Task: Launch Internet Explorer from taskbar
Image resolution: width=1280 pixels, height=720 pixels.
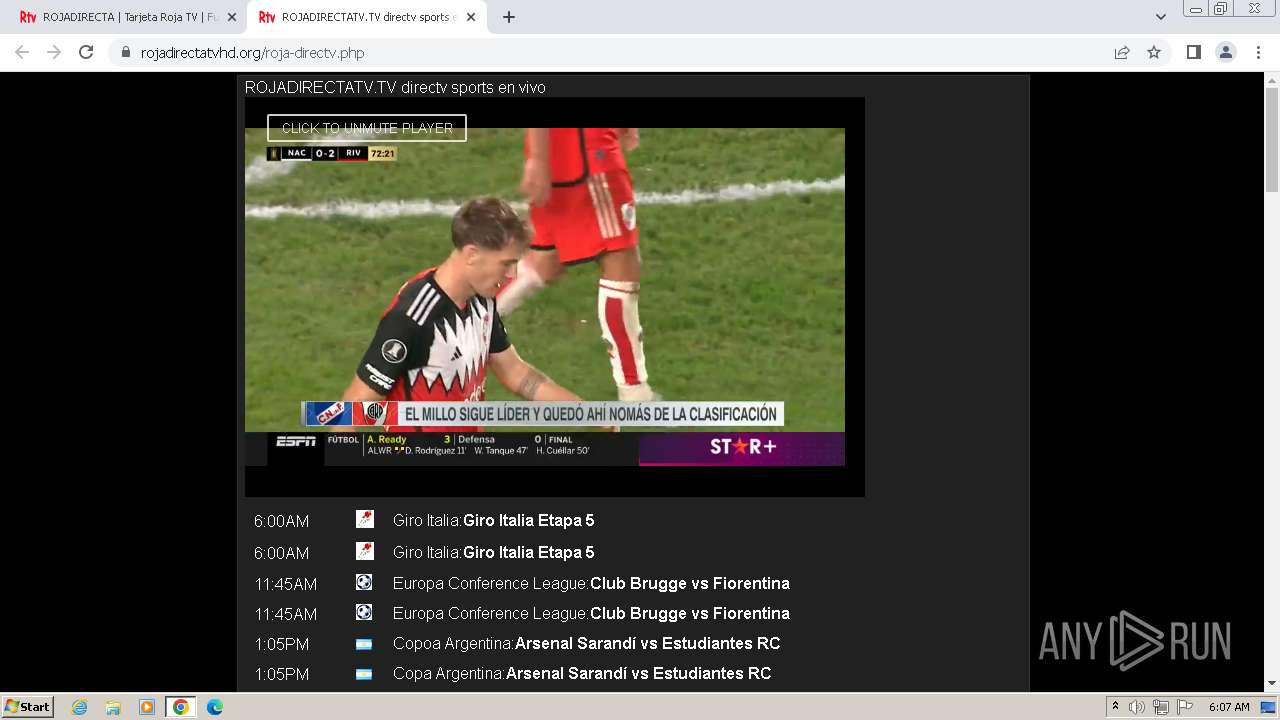Action: (80, 707)
